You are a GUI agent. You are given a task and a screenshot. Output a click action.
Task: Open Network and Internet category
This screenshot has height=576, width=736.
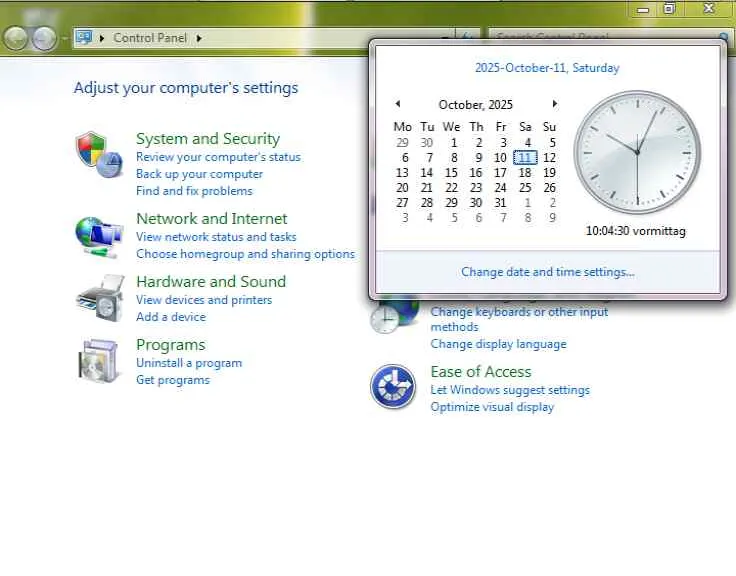tap(212, 218)
